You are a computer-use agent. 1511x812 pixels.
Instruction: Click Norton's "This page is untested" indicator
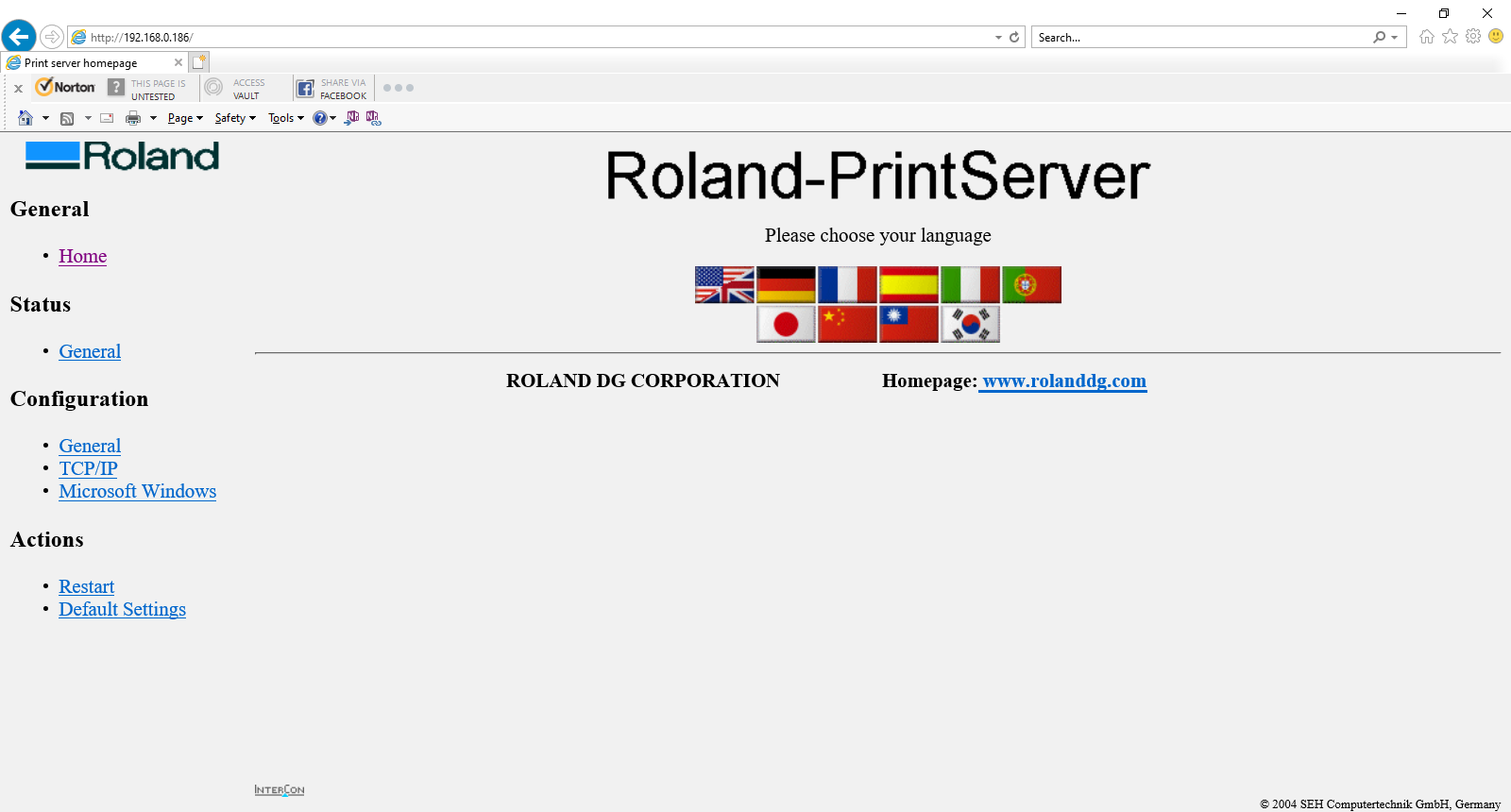(147, 89)
